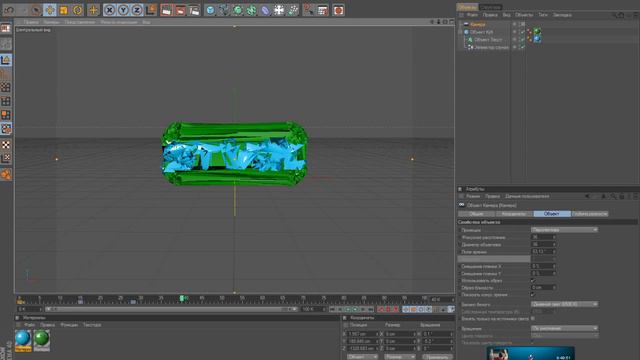Open the purple deformer objects icon

[265, 10]
